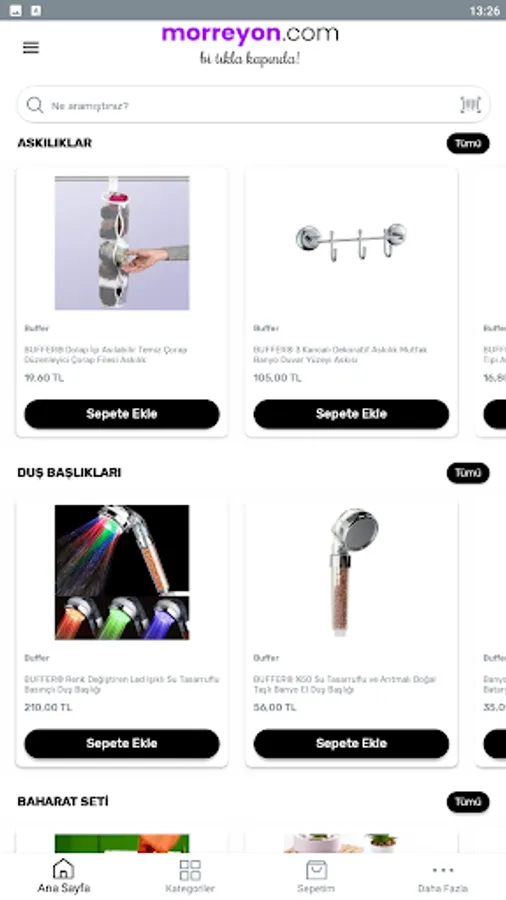This screenshot has height=900, width=506.
Task: Add the LED shower head to cart
Action: tap(122, 743)
